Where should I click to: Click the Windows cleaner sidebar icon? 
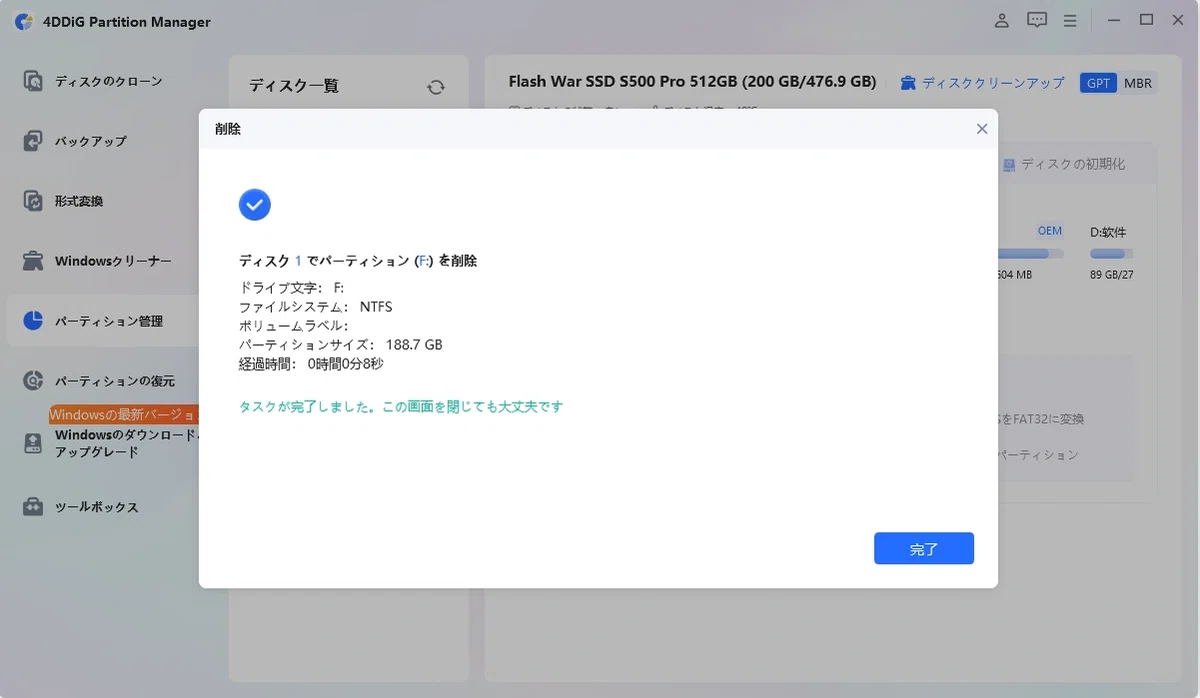(x=33, y=261)
